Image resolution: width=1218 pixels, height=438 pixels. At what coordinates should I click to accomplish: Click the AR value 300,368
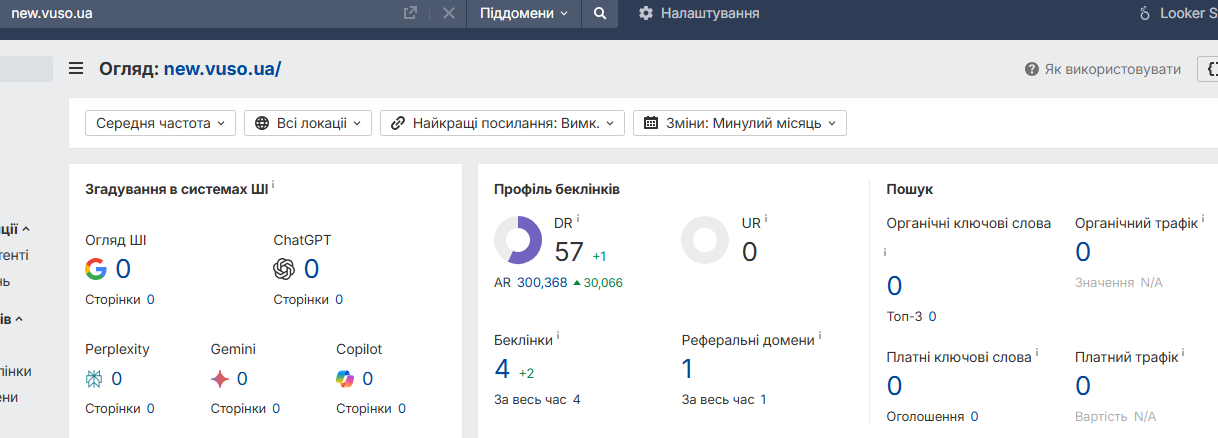click(x=542, y=283)
